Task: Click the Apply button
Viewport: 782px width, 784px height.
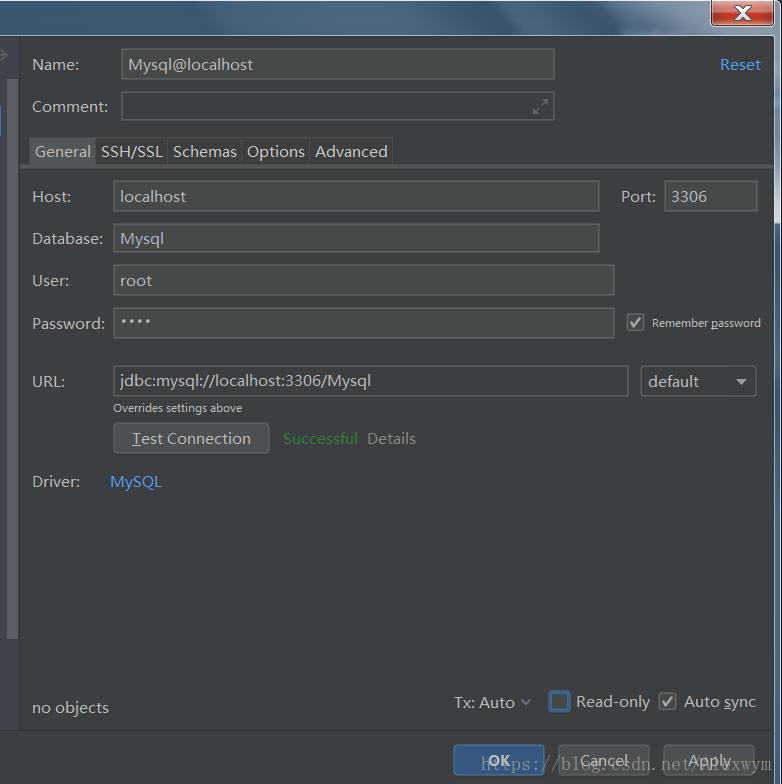Action: coord(709,760)
